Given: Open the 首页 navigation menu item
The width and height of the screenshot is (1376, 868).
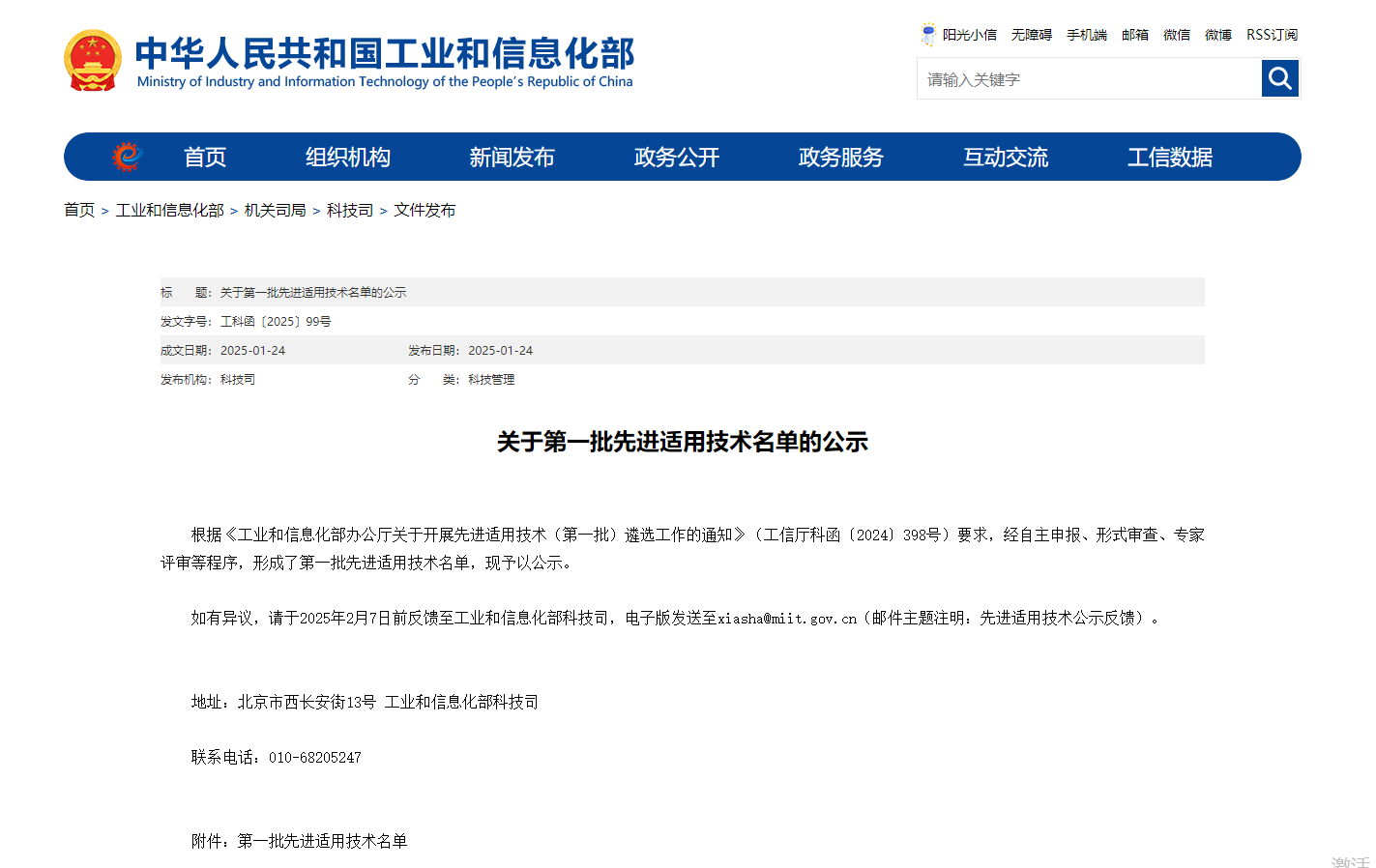Looking at the screenshot, I should [205, 158].
